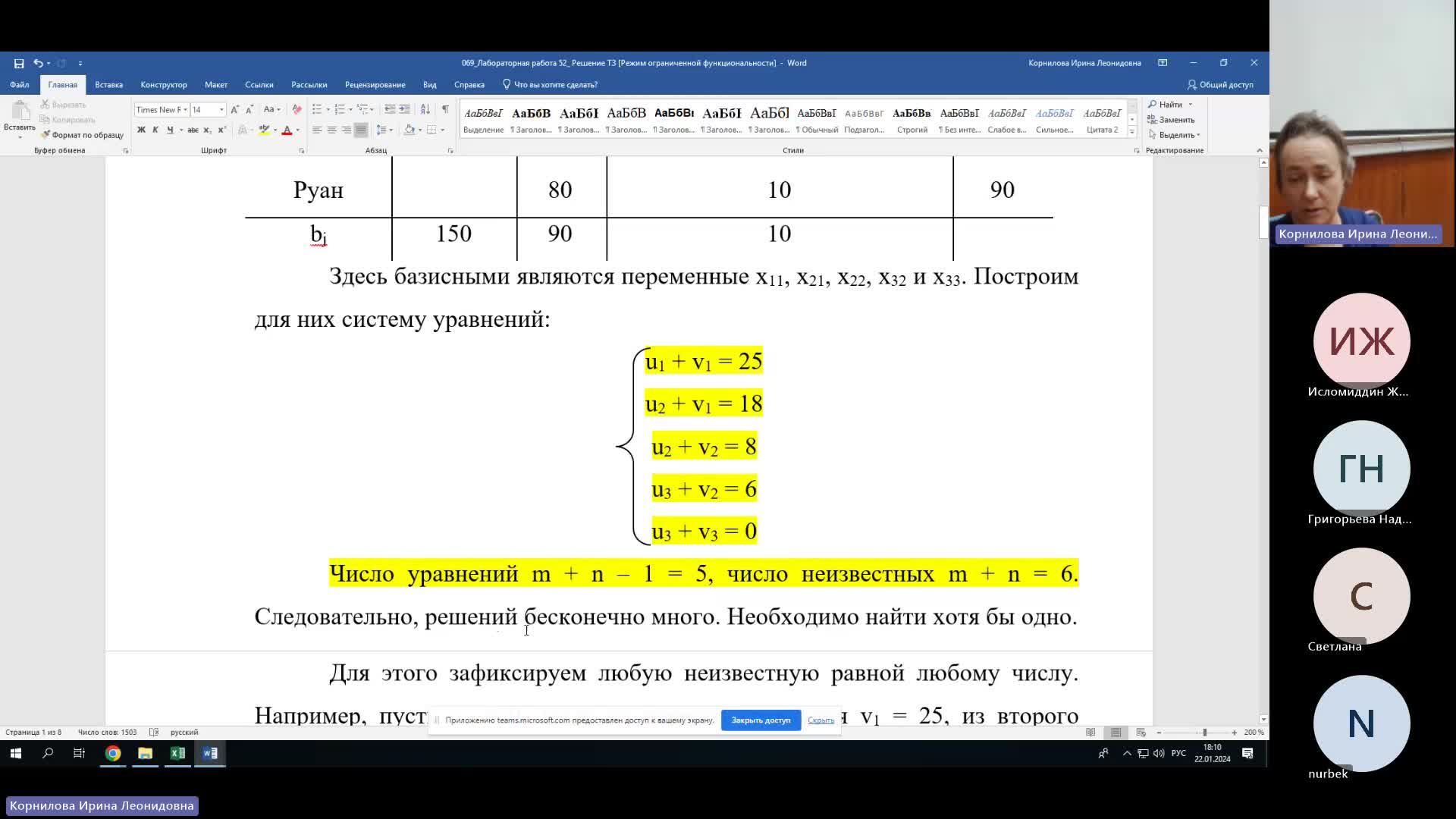Click the blue Закрыть доступ button

click(761, 720)
